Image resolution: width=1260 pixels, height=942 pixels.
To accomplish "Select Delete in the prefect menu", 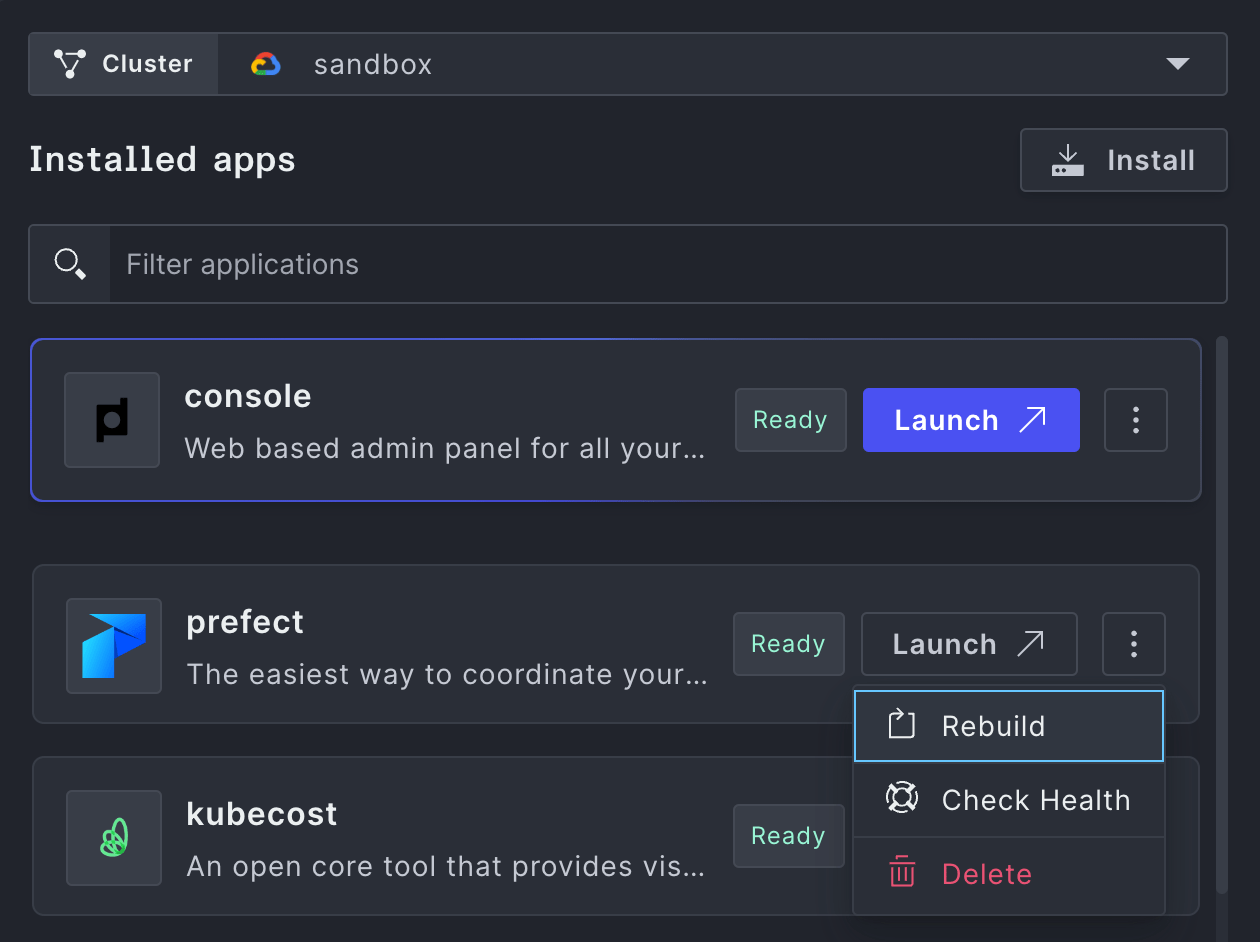I will coord(1008,874).
